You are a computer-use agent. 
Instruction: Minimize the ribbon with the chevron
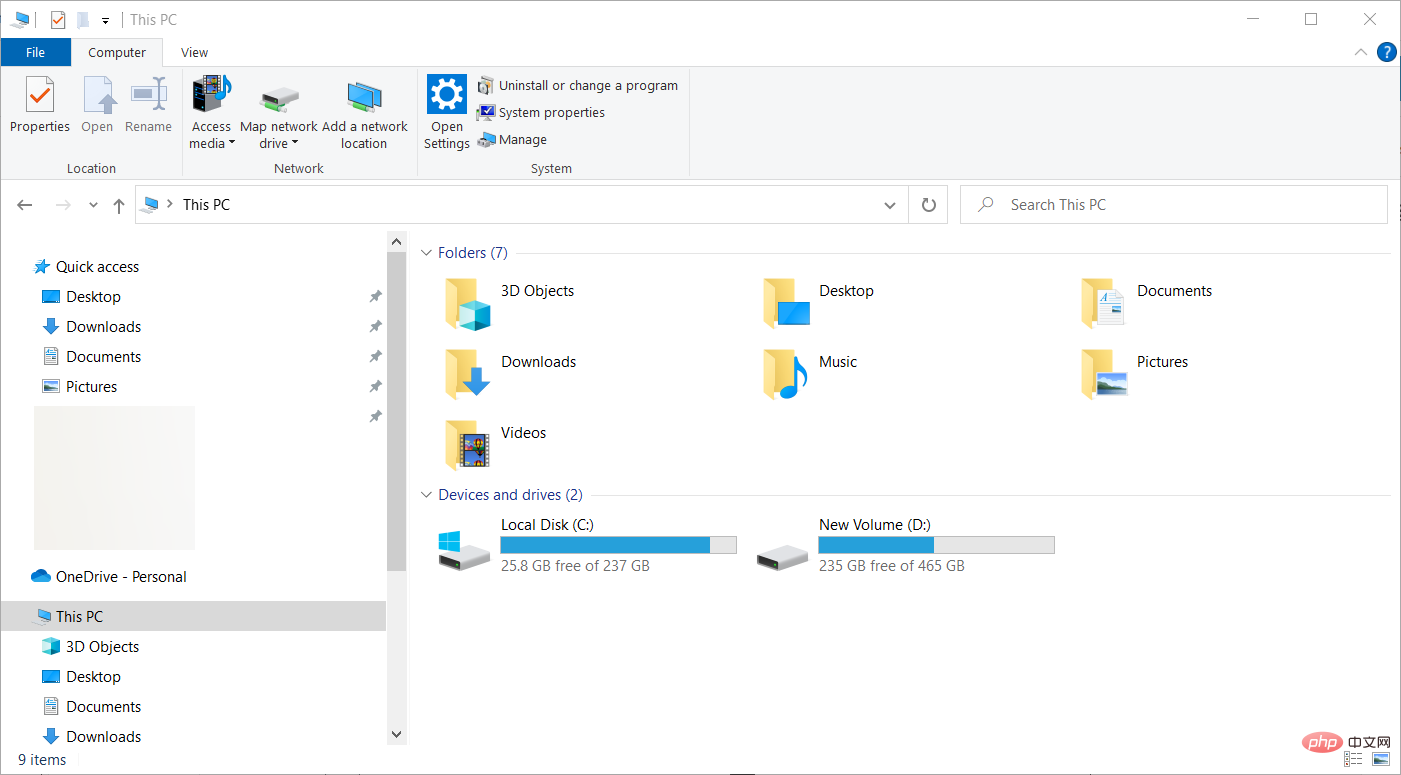pos(1360,53)
